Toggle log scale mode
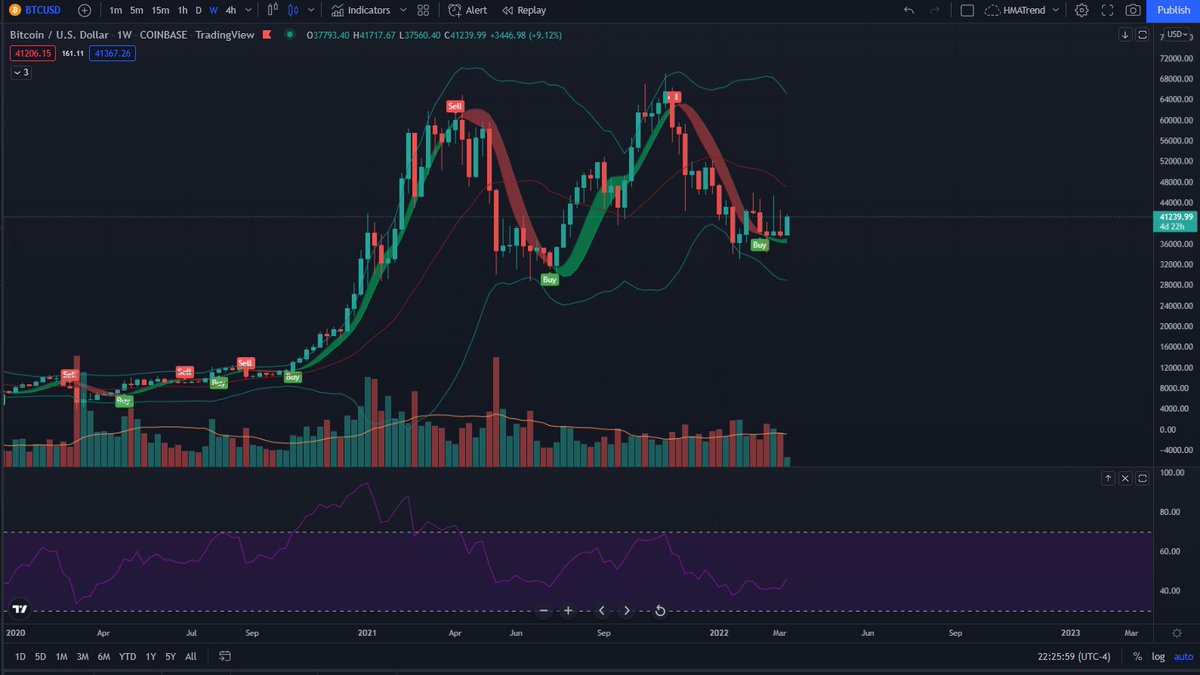Image resolution: width=1200 pixels, height=675 pixels. click(1158, 657)
